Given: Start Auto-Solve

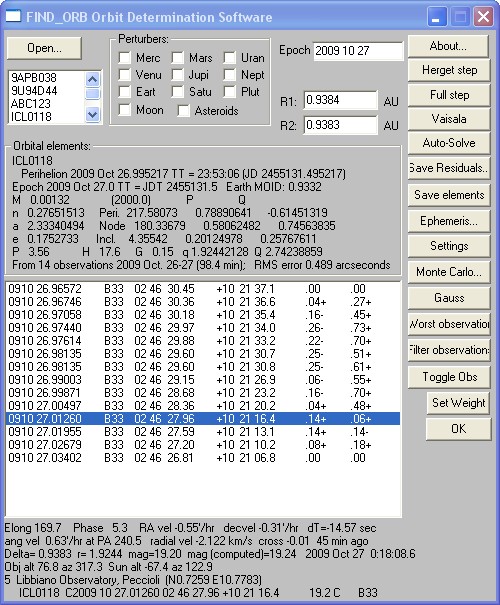Looking at the screenshot, I should tap(449, 143).
